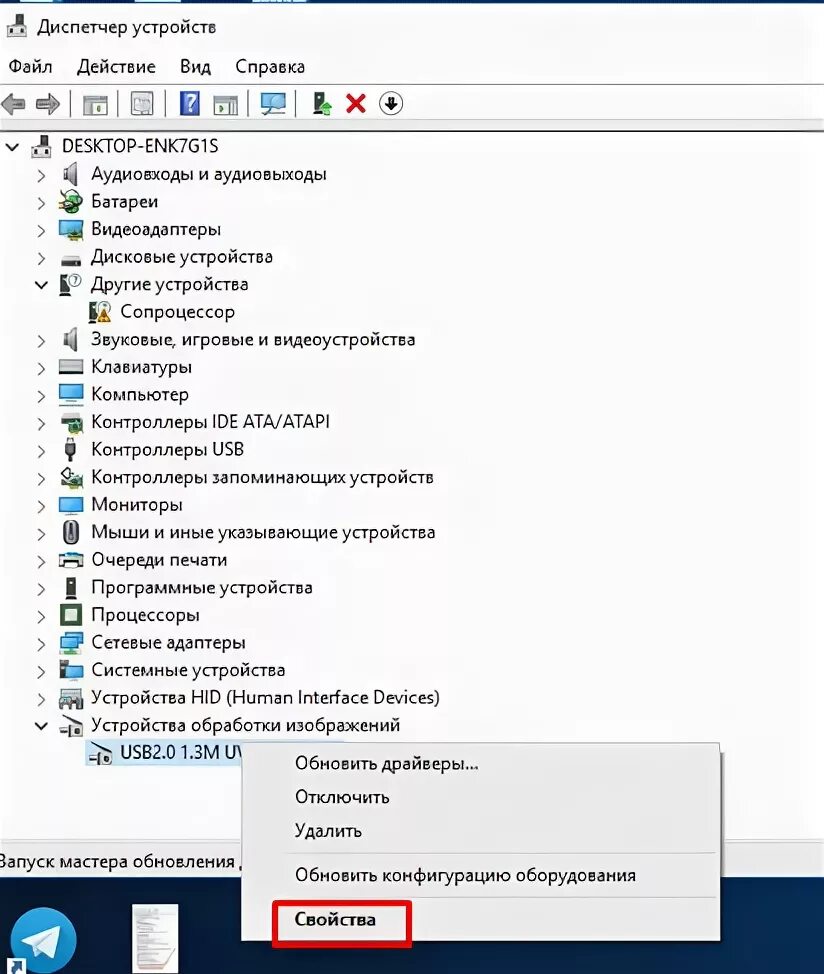This screenshot has width=824, height=974.
Task: Click the Мыши mouse icon
Action: tap(71, 532)
